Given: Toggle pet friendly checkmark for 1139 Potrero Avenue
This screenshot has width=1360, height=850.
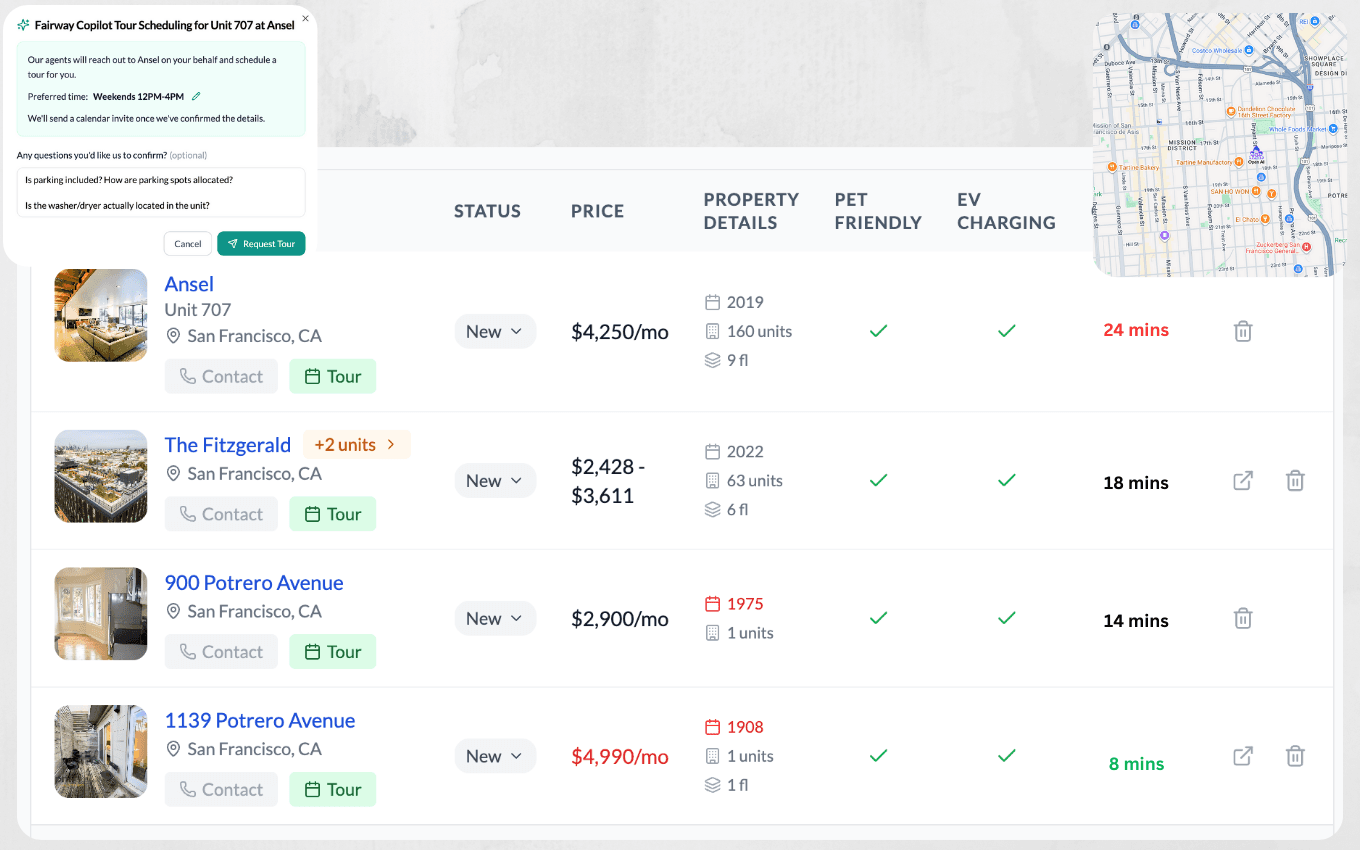Looking at the screenshot, I should (x=878, y=756).
